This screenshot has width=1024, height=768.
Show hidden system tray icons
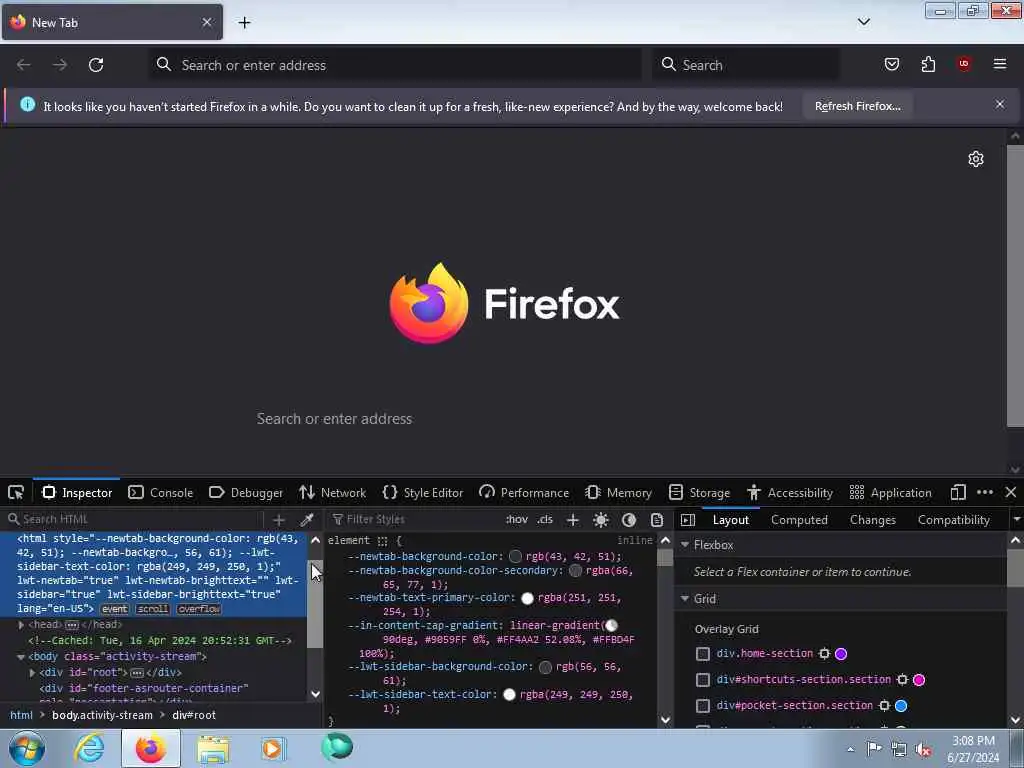pyautogui.click(x=850, y=750)
